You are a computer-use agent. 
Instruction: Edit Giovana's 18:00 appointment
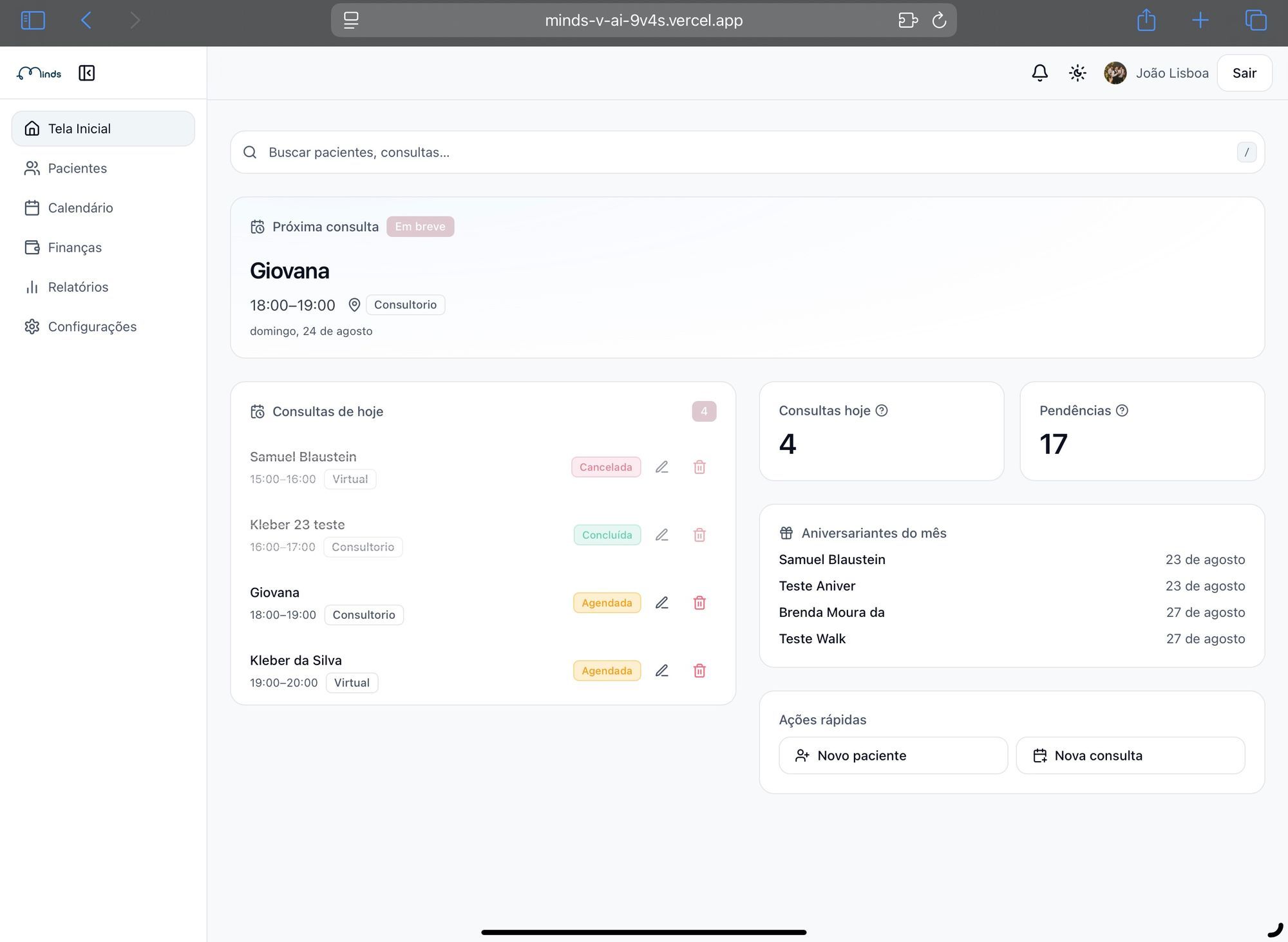[x=661, y=603]
